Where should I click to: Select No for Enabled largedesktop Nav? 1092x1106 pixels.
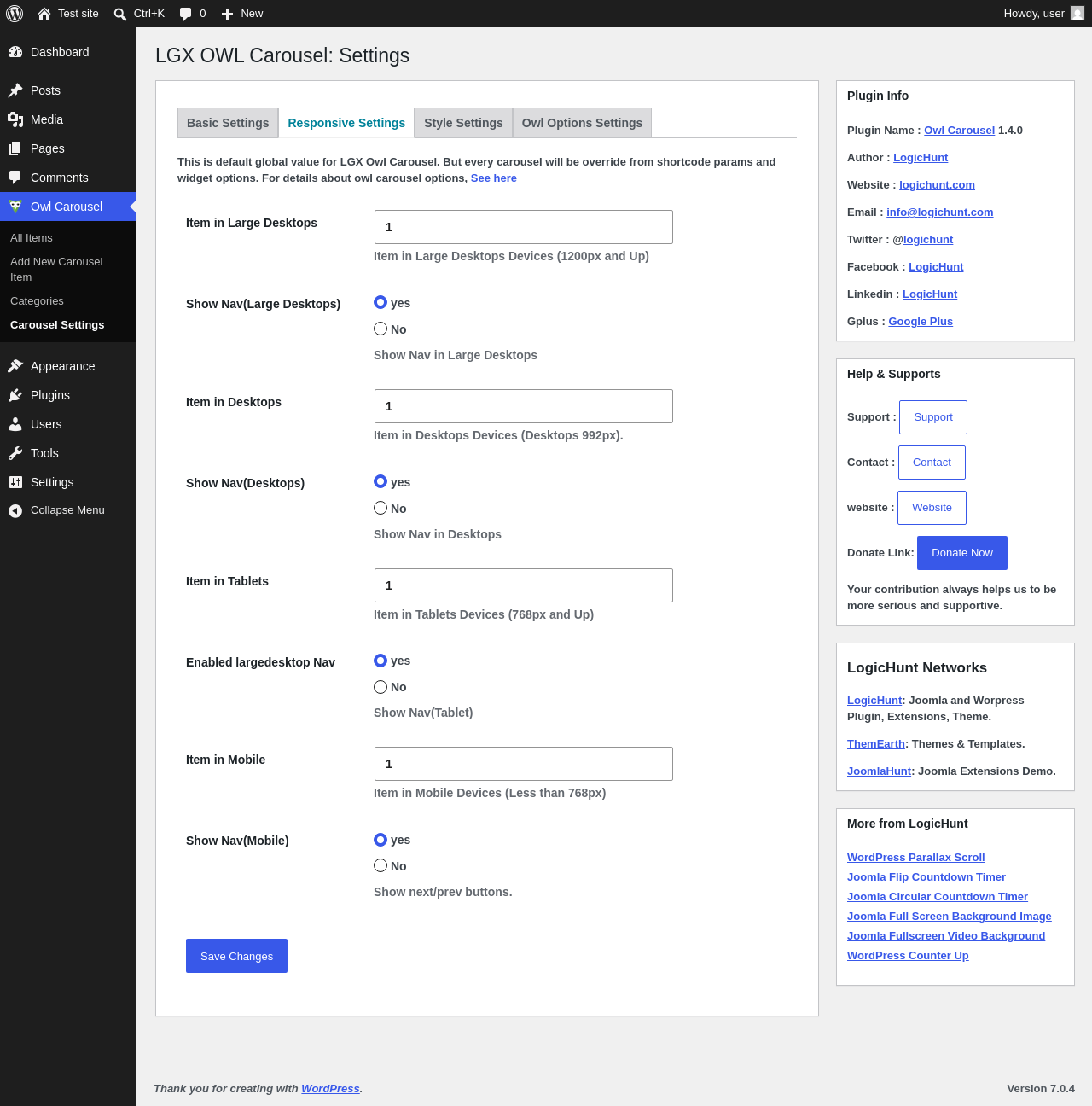(380, 687)
